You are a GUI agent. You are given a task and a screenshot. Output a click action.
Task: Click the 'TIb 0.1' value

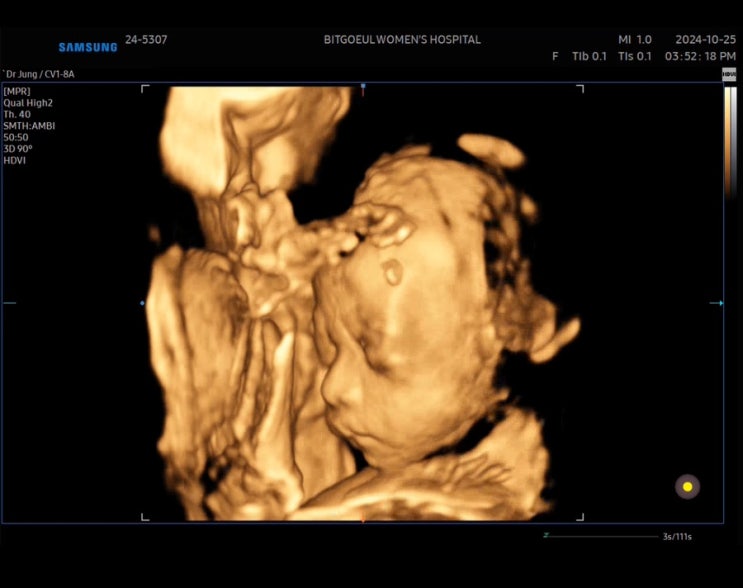coord(589,56)
